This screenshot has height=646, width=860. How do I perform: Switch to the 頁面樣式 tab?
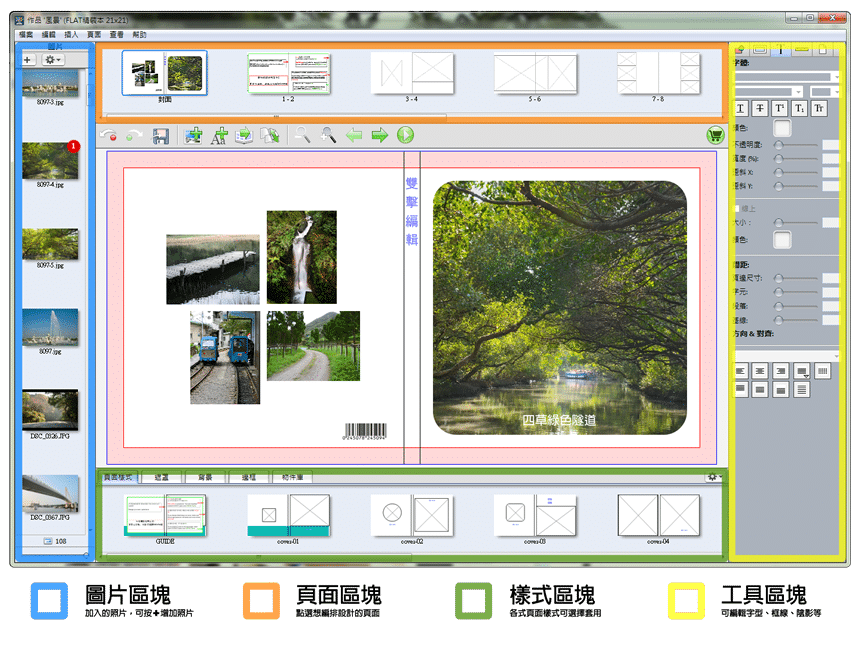[x=118, y=477]
